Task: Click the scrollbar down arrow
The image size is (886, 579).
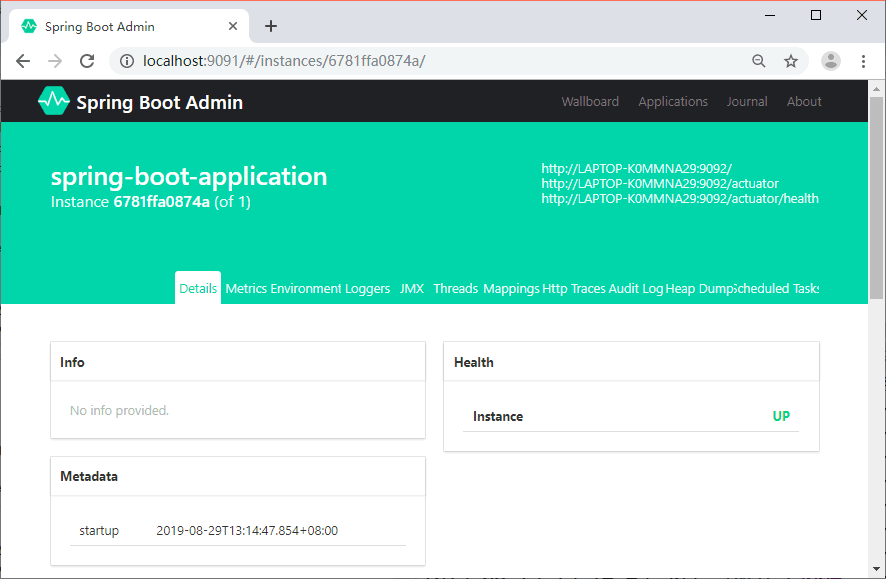Action: pos(876,569)
